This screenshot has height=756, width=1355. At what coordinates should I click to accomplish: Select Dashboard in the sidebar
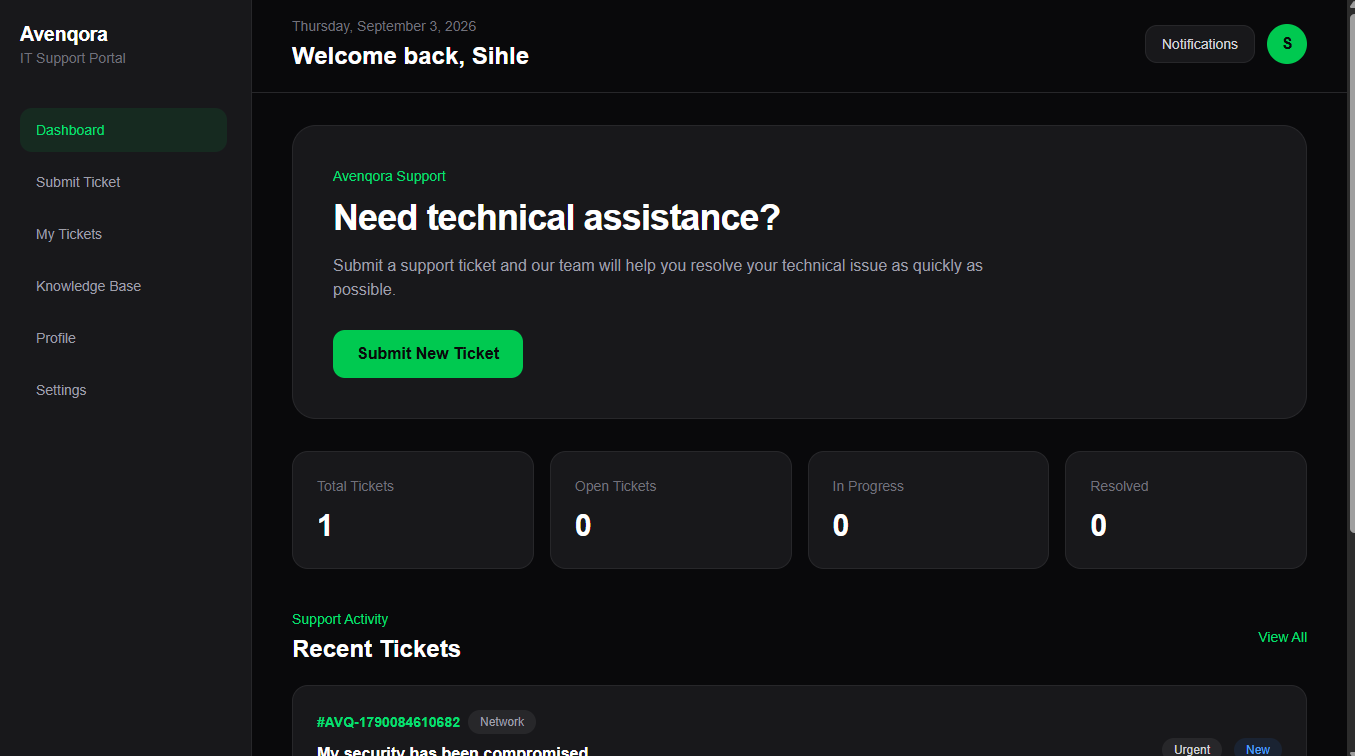pos(123,130)
